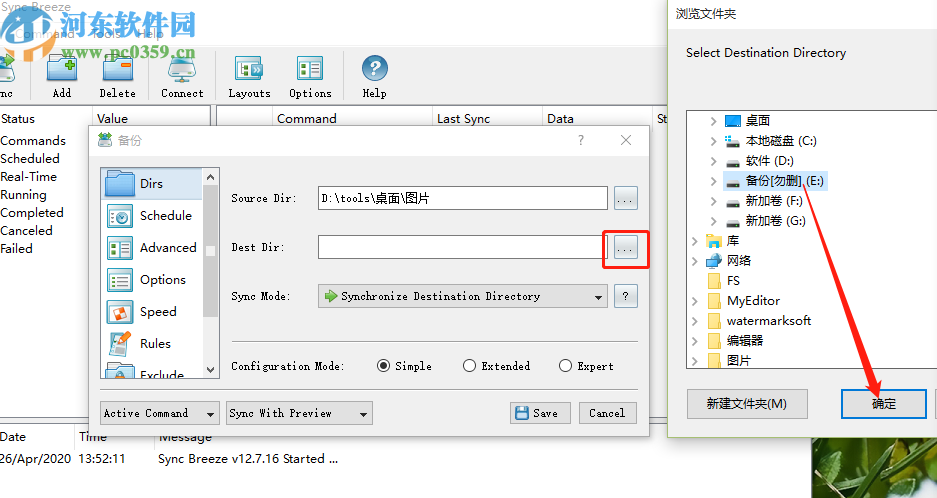Click the Canceled status row

click(x=26, y=231)
